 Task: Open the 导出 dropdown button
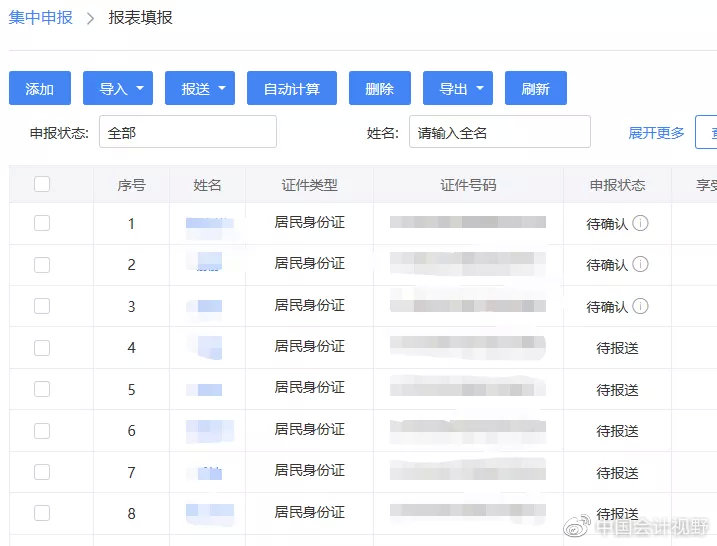(x=458, y=88)
